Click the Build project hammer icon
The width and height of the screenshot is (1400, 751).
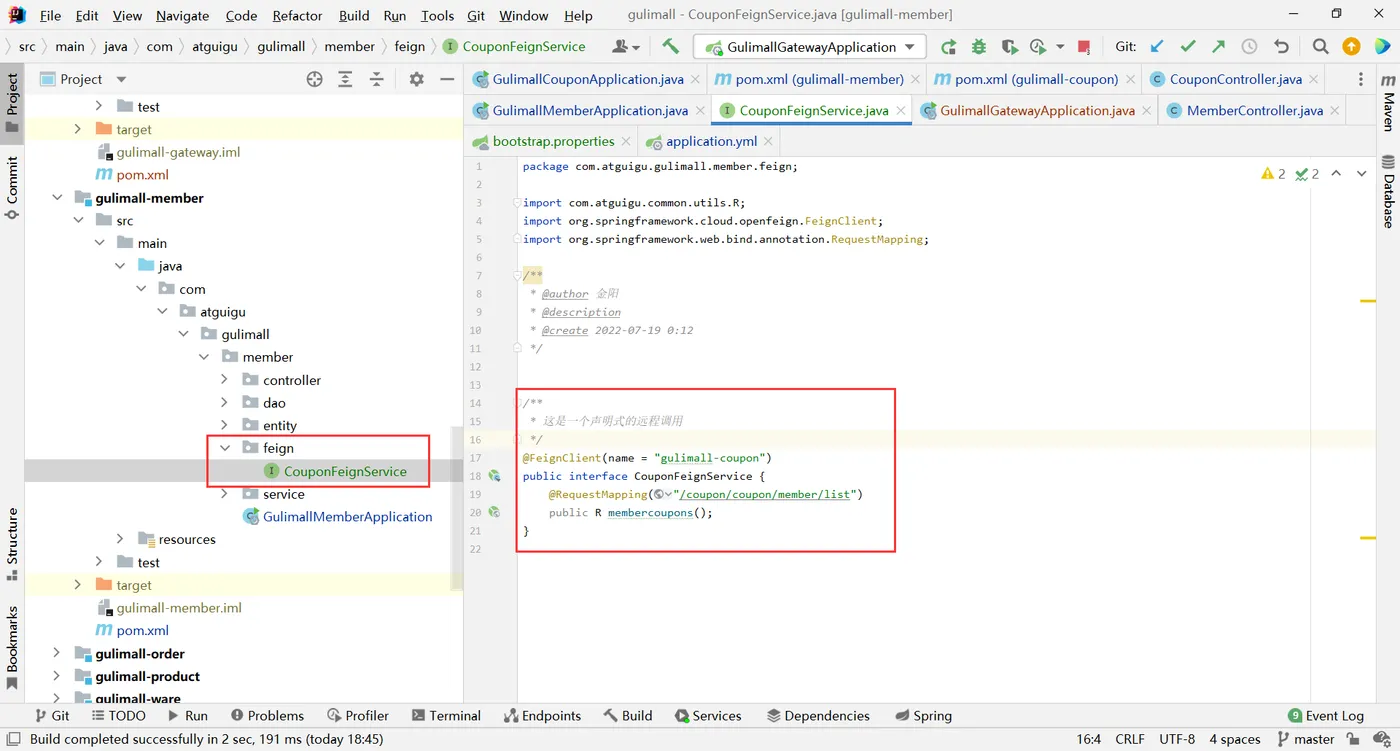(671, 46)
